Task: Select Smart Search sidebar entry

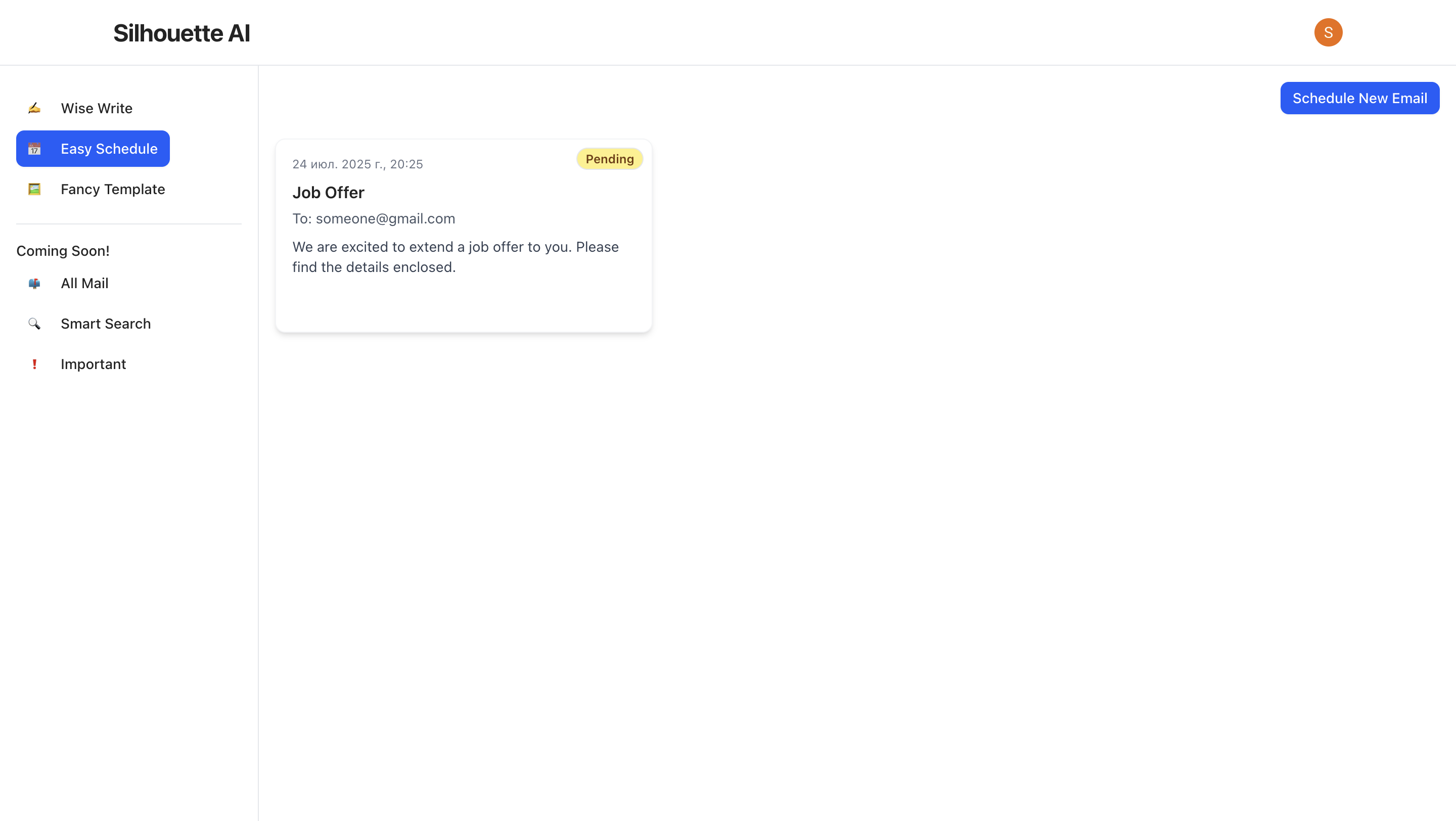Action: coord(106,324)
